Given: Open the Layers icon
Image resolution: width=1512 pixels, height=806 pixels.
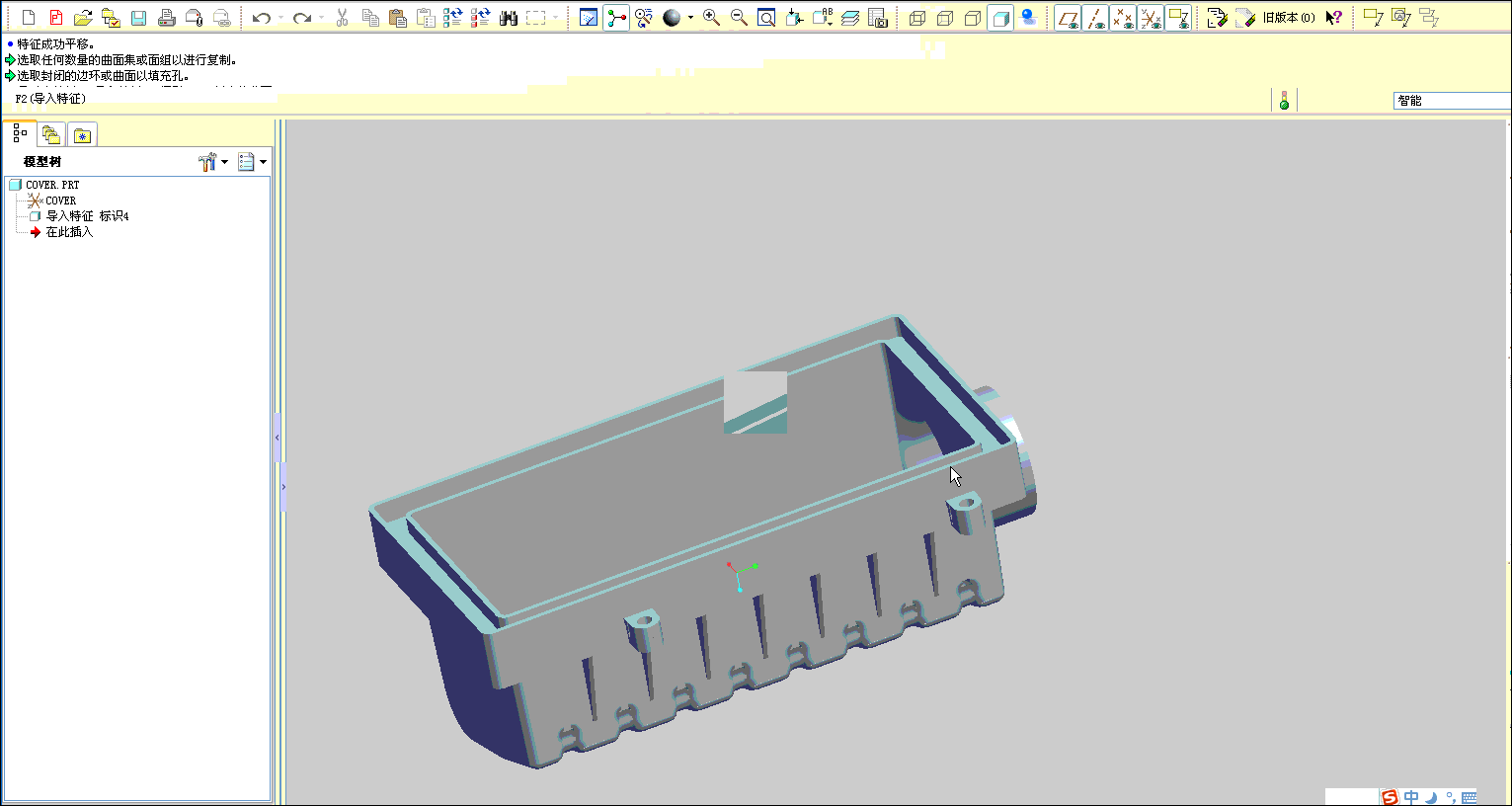Looking at the screenshot, I should point(850,18).
